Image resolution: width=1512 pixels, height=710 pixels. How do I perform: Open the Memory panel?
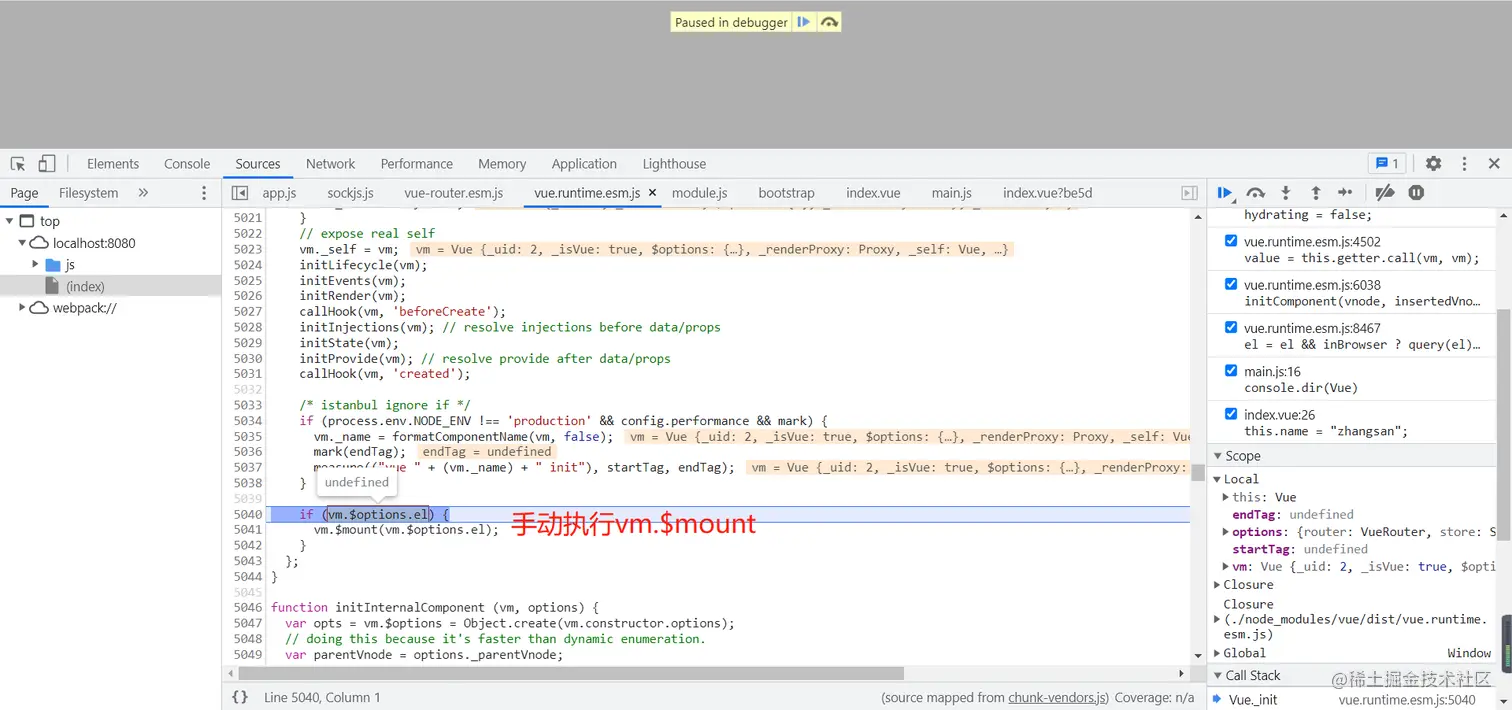[x=502, y=164]
